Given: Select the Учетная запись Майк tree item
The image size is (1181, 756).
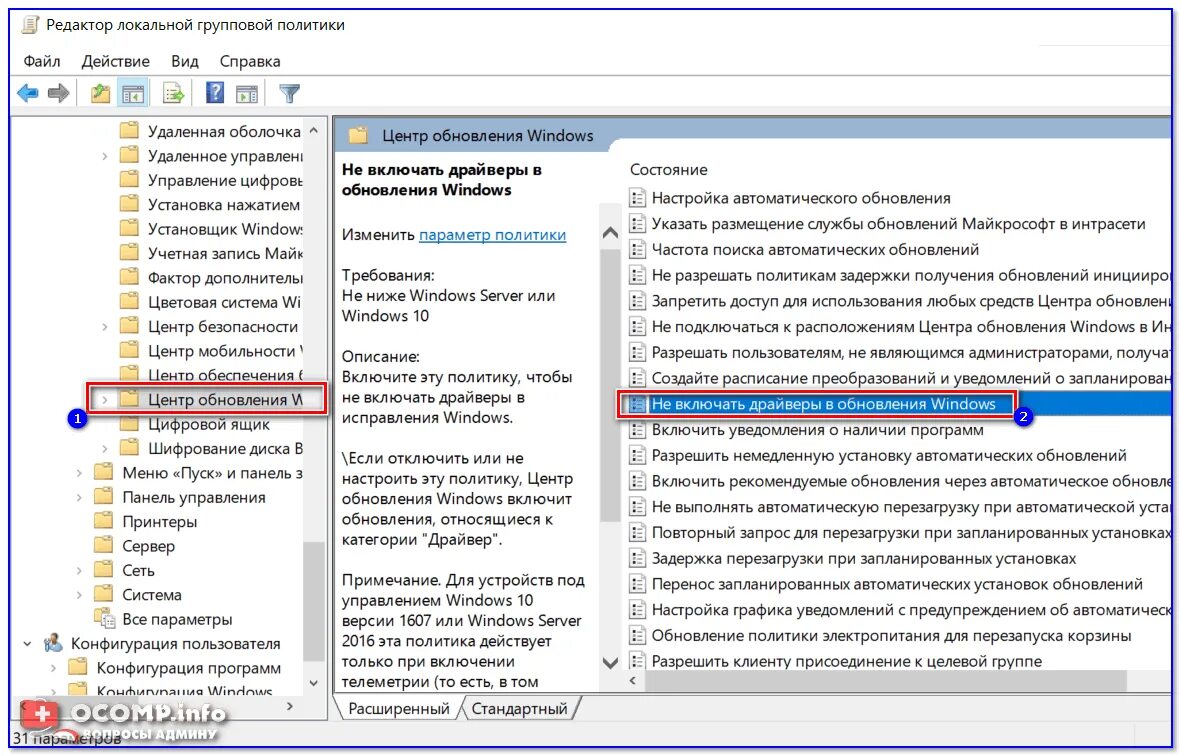Looking at the screenshot, I should 224,253.
